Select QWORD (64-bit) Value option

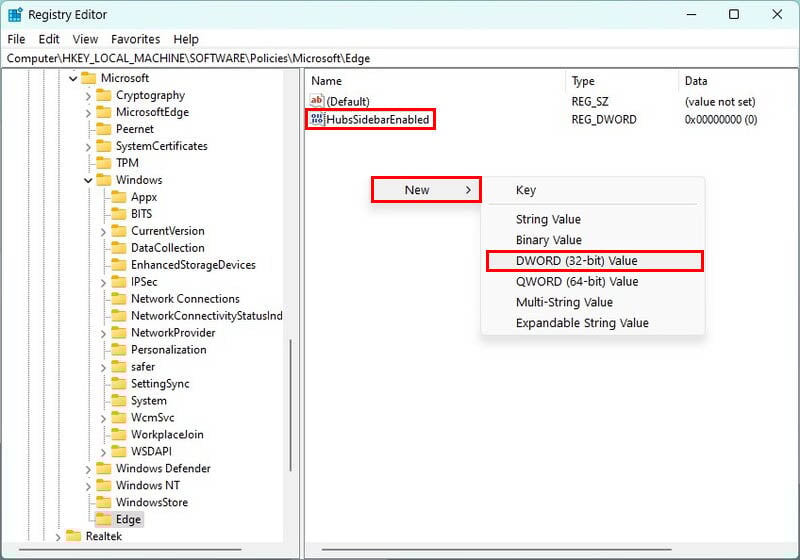click(593, 282)
